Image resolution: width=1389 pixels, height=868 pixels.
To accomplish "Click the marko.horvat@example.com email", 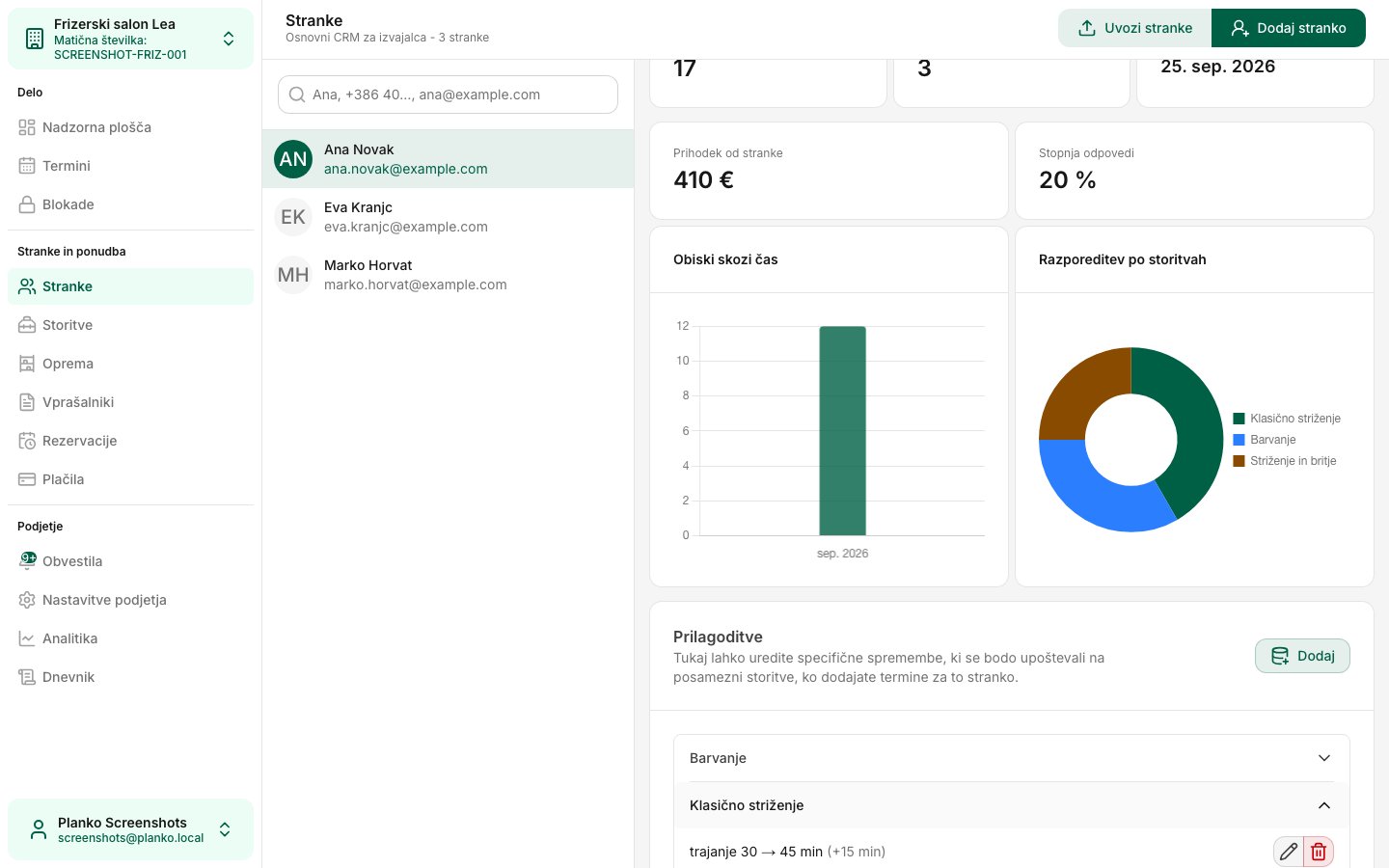I will (416, 285).
